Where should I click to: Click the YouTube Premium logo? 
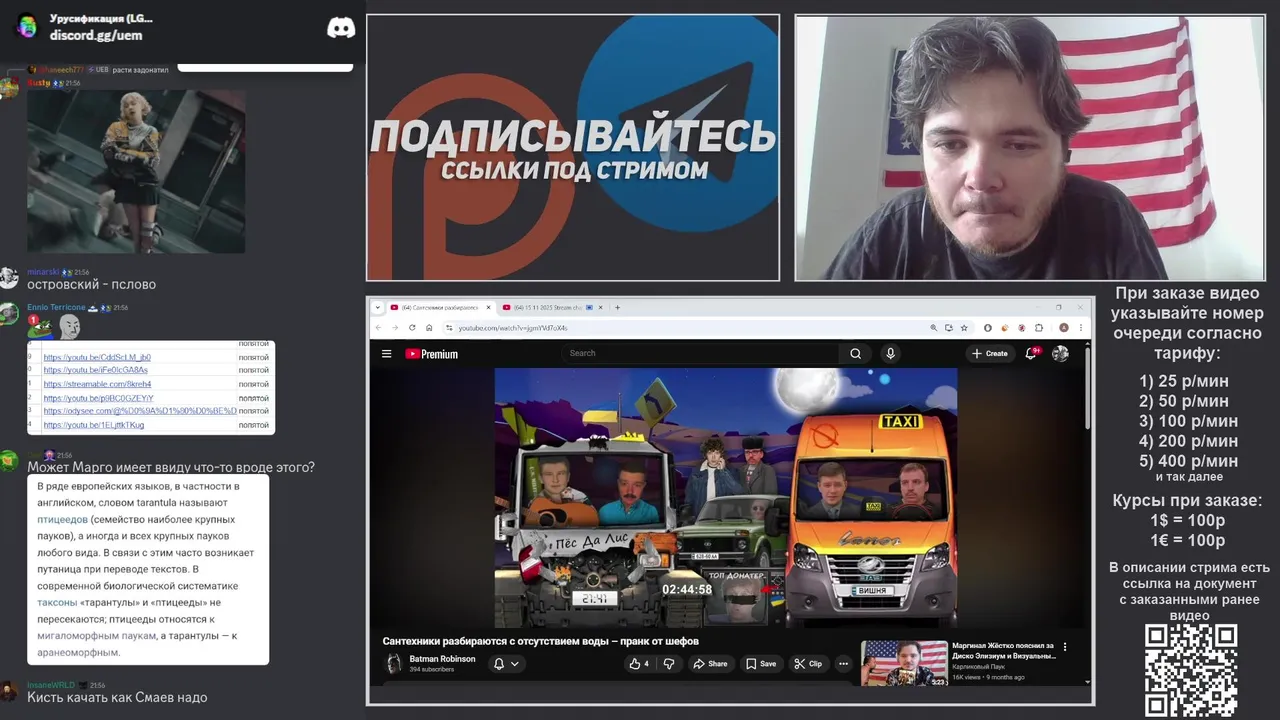click(x=431, y=354)
